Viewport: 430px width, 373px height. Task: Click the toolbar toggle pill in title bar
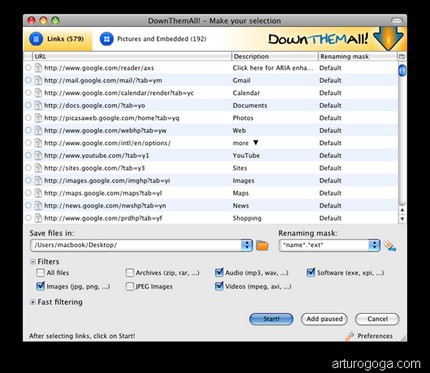pyautogui.click(x=397, y=21)
